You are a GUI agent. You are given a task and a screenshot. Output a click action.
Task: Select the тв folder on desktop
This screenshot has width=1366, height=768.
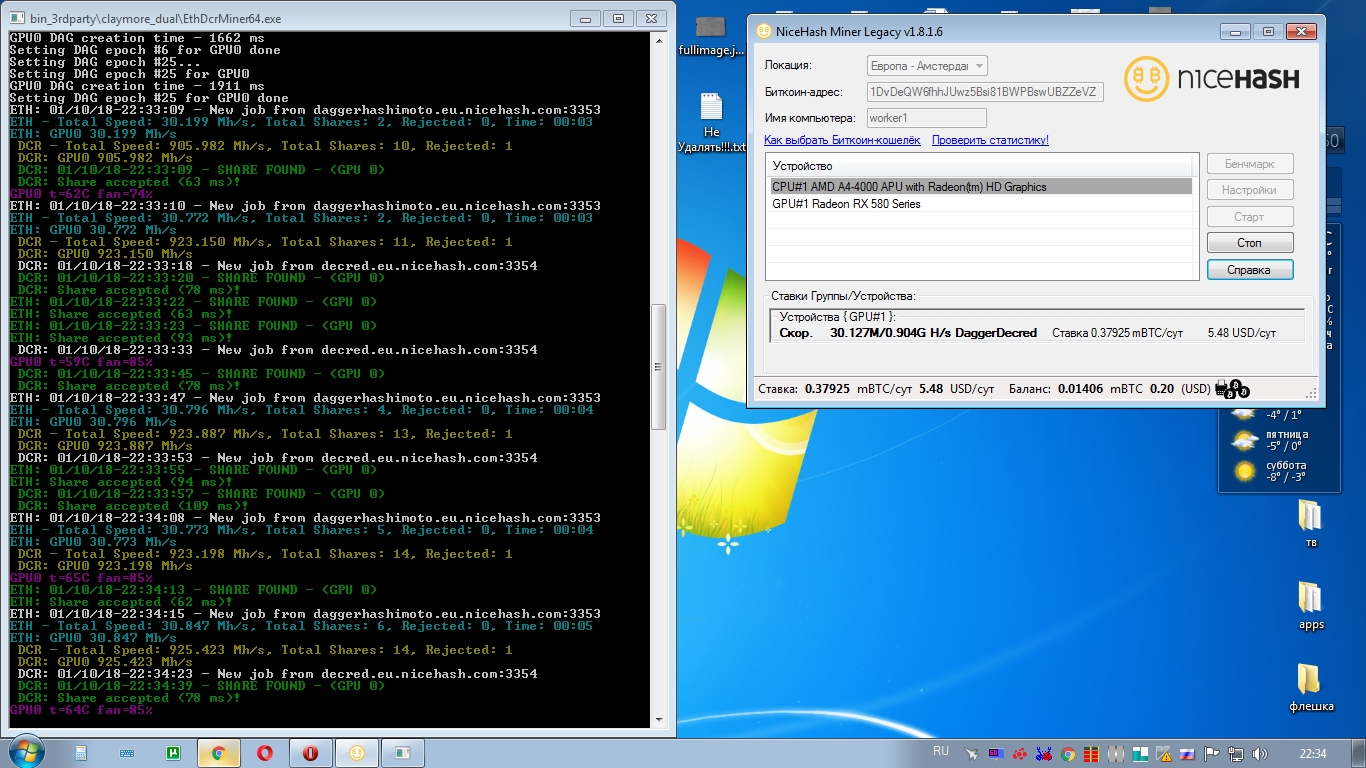pyautogui.click(x=1311, y=524)
